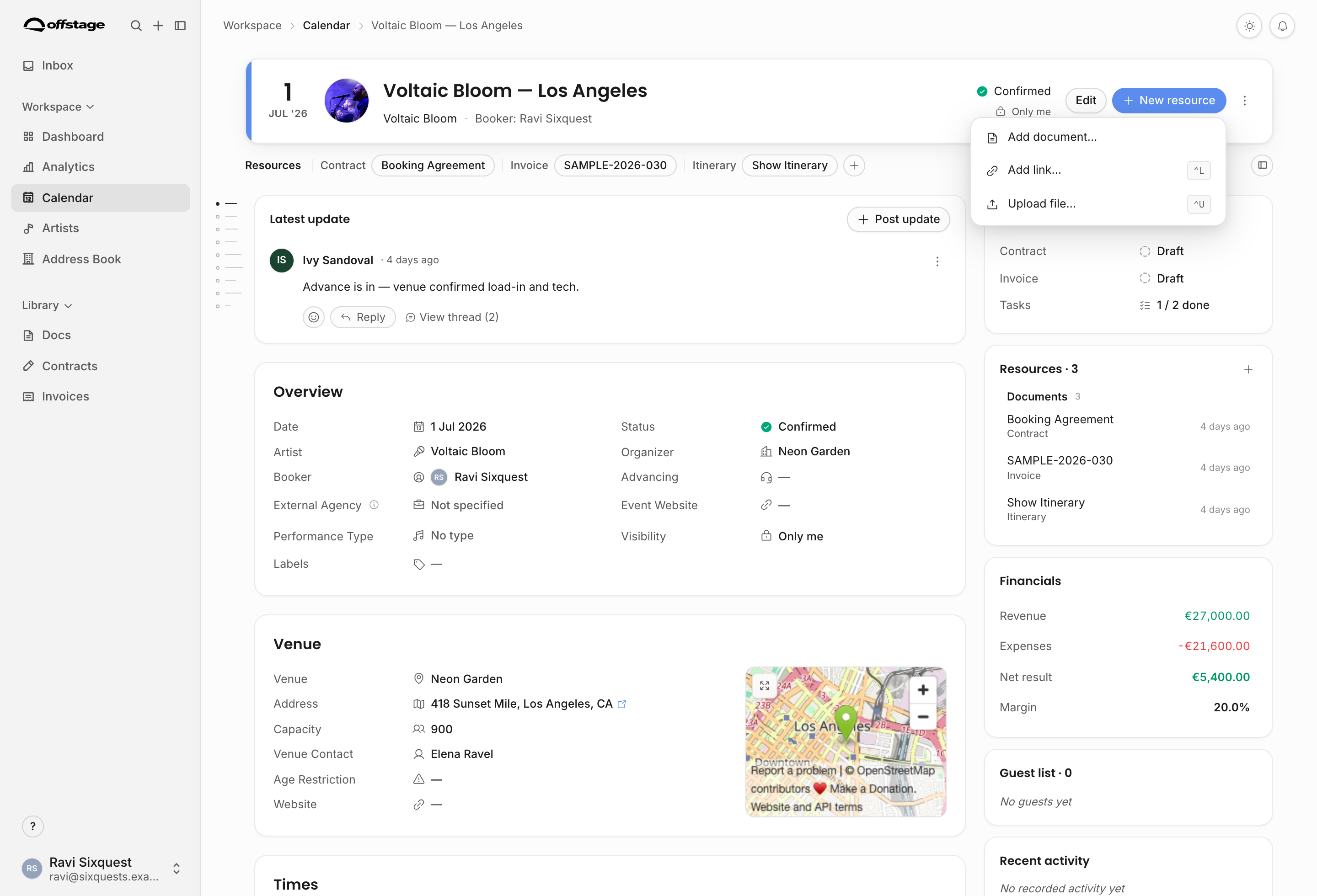This screenshot has width=1317, height=896.
Task: Click the 1 Jul 2026 date value
Action: pos(458,427)
